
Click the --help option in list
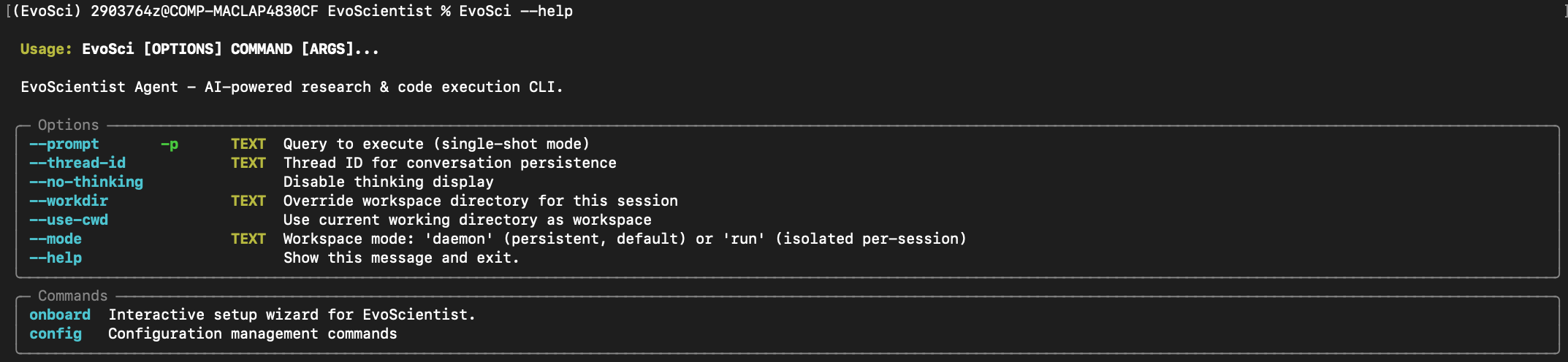pos(56,258)
